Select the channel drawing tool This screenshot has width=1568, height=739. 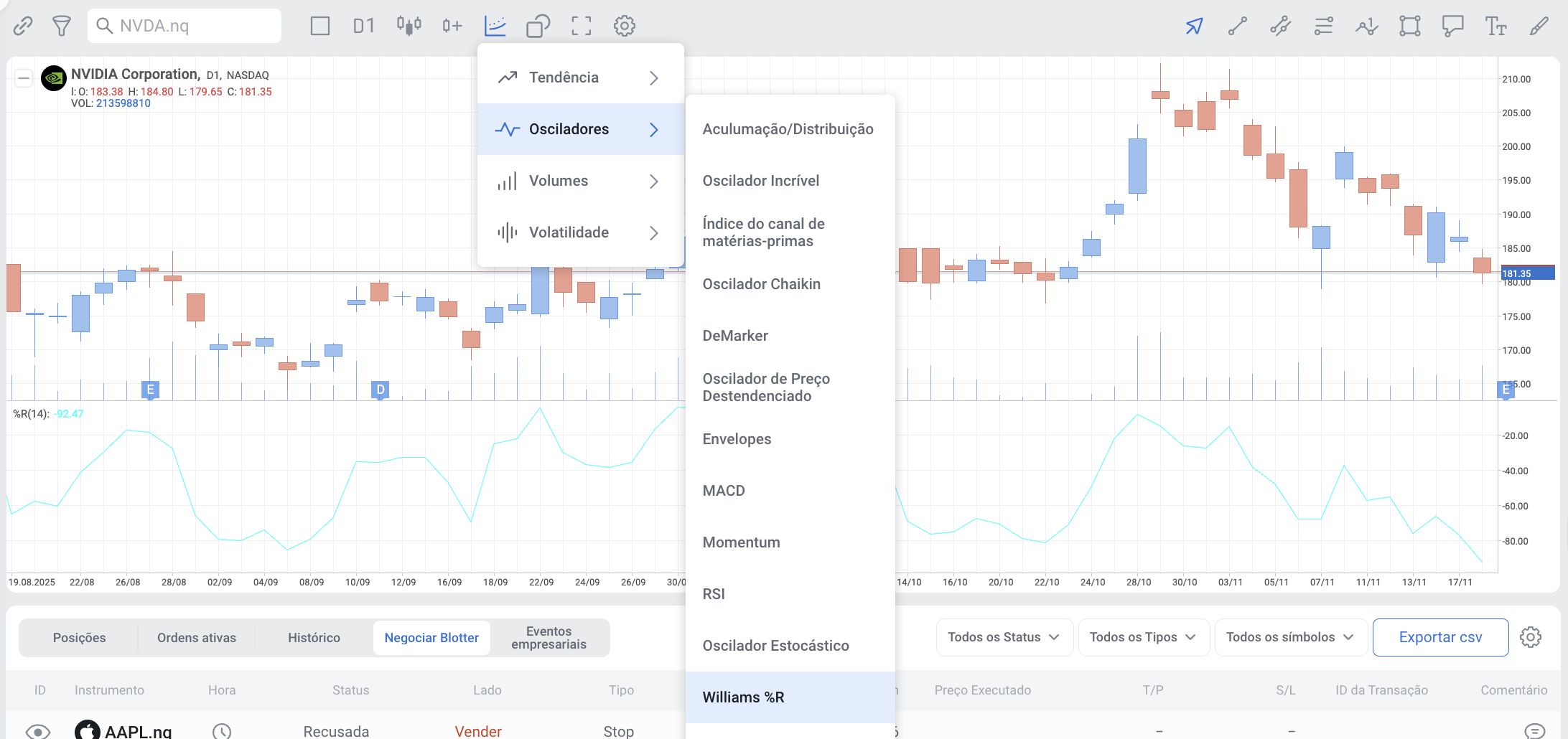(x=1280, y=26)
